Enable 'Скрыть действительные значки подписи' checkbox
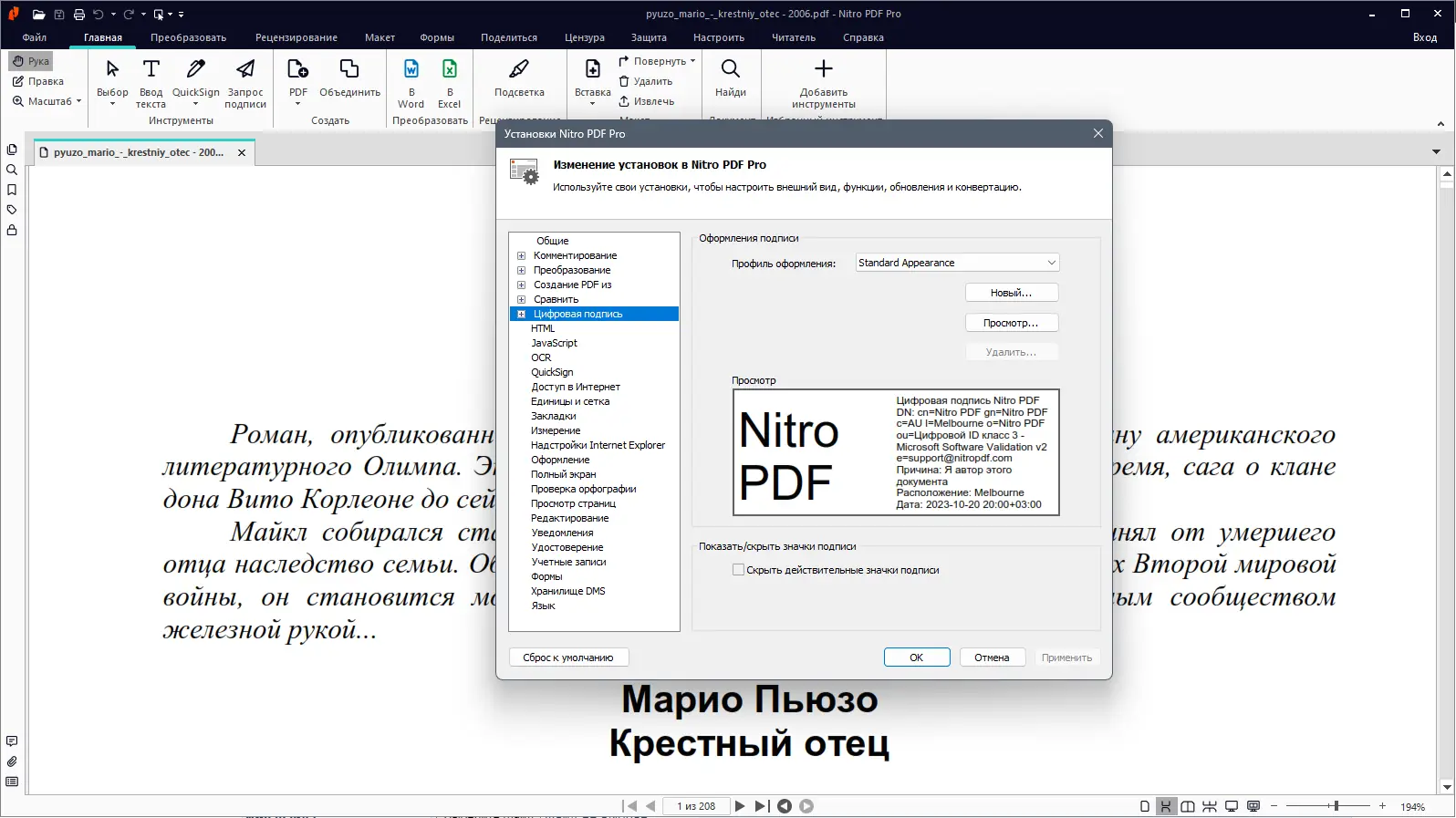 (x=738, y=570)
